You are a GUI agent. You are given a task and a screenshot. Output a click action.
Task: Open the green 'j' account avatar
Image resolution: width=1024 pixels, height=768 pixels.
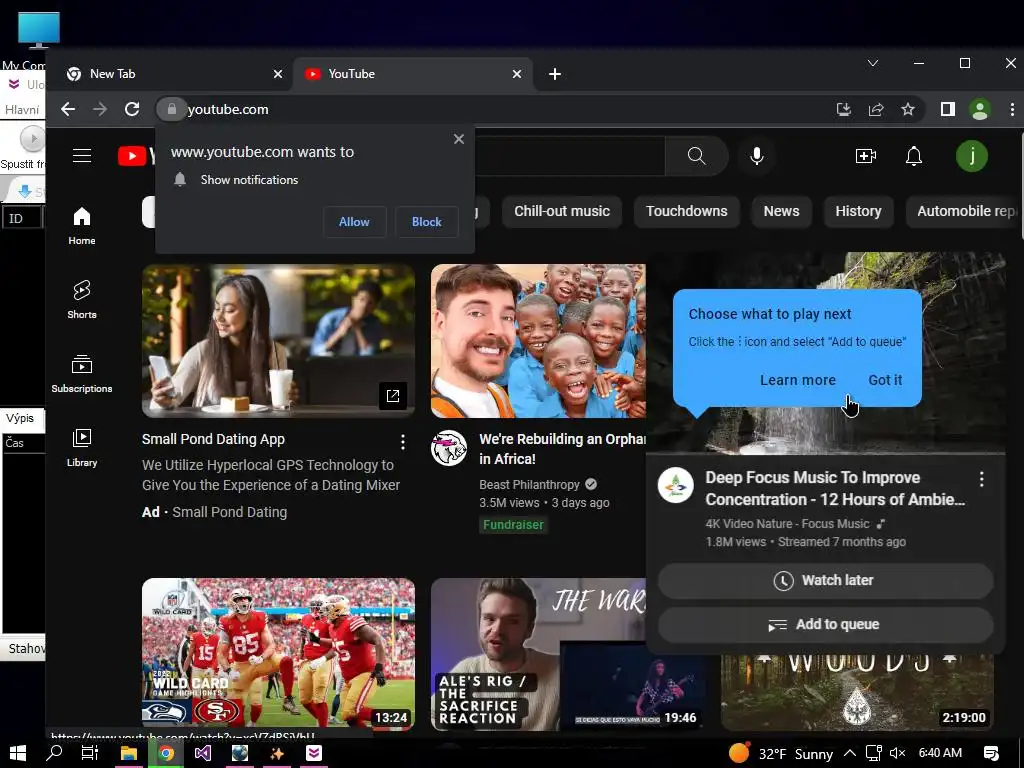(x=972, y=156)
